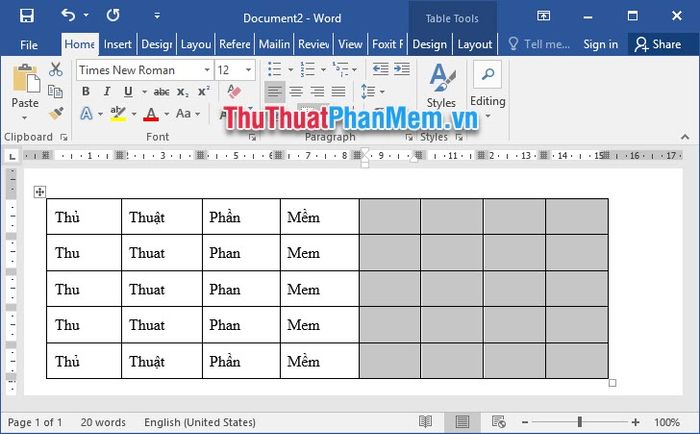700x434 pixels.
Task: Open Line and Paragraph Spacing options
Action: point(372,92)
